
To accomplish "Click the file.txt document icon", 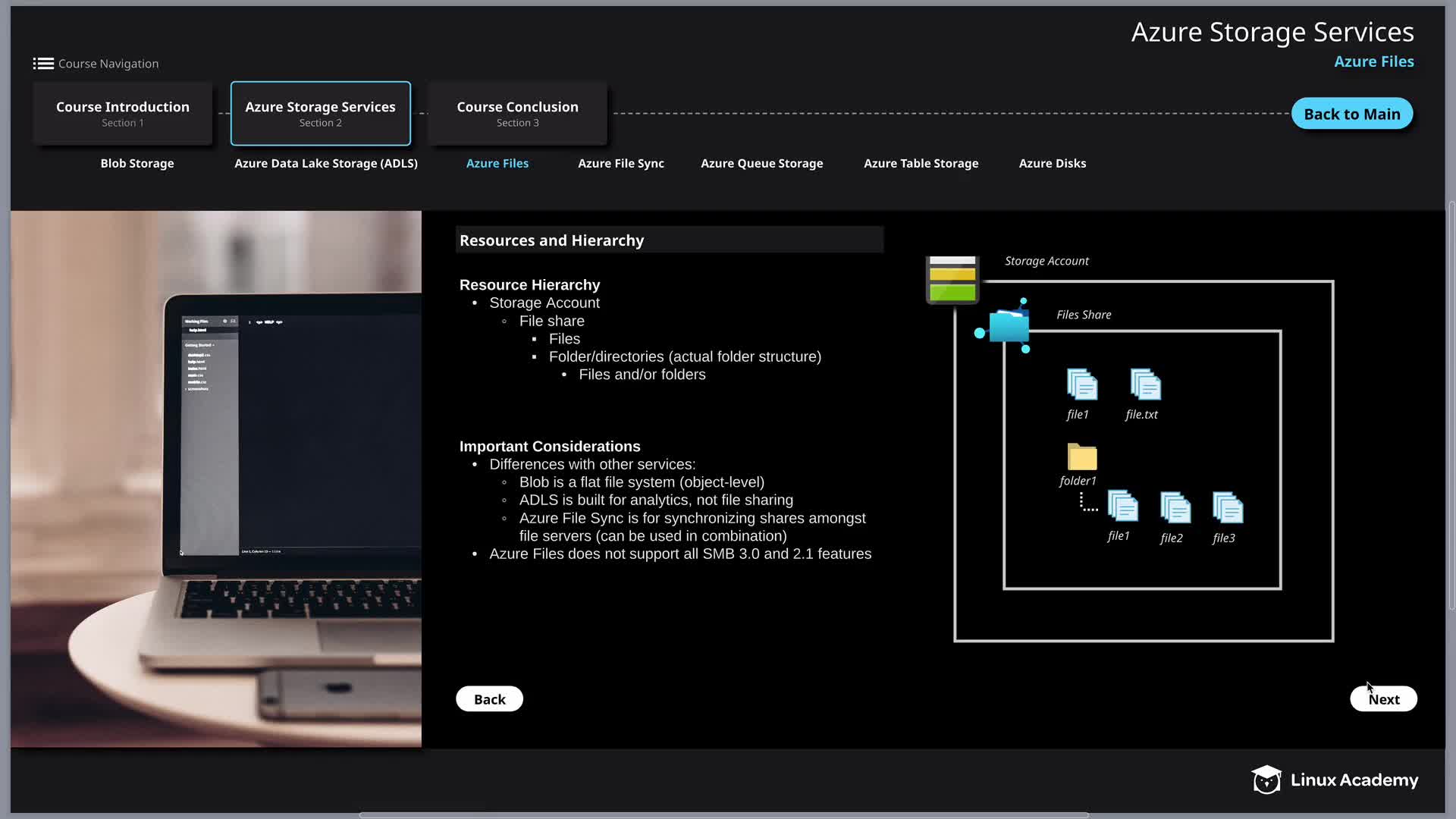I will pyautogui.click(x=1145, y=384).
